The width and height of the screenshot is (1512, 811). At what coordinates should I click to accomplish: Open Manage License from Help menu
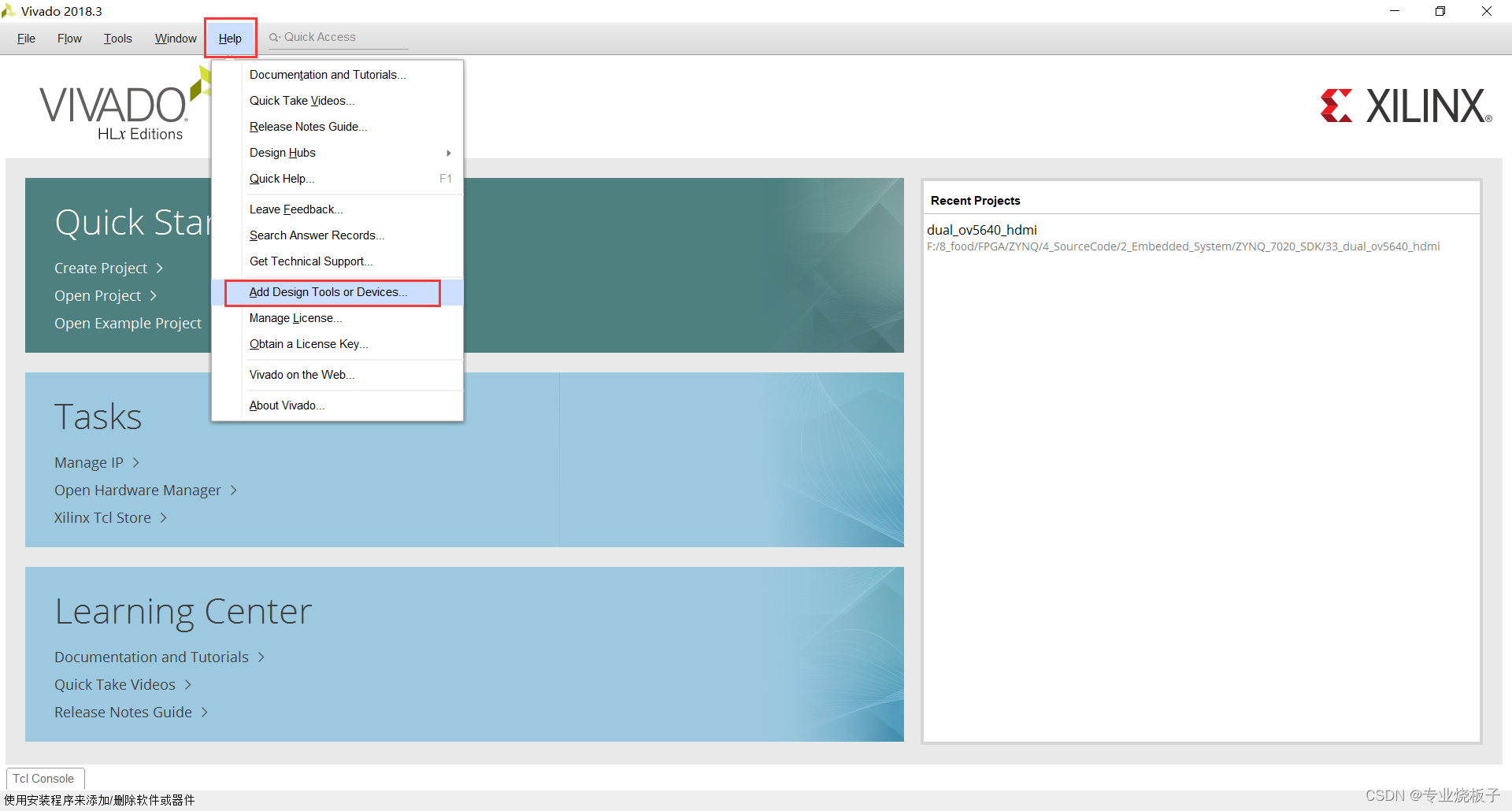tap(337, 318)
